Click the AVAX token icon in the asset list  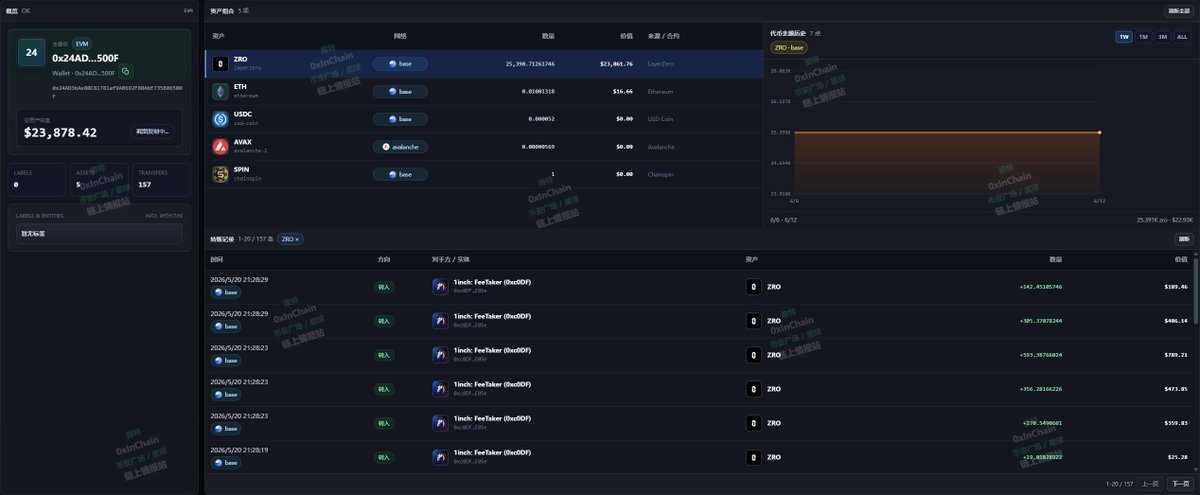[220, 146]
